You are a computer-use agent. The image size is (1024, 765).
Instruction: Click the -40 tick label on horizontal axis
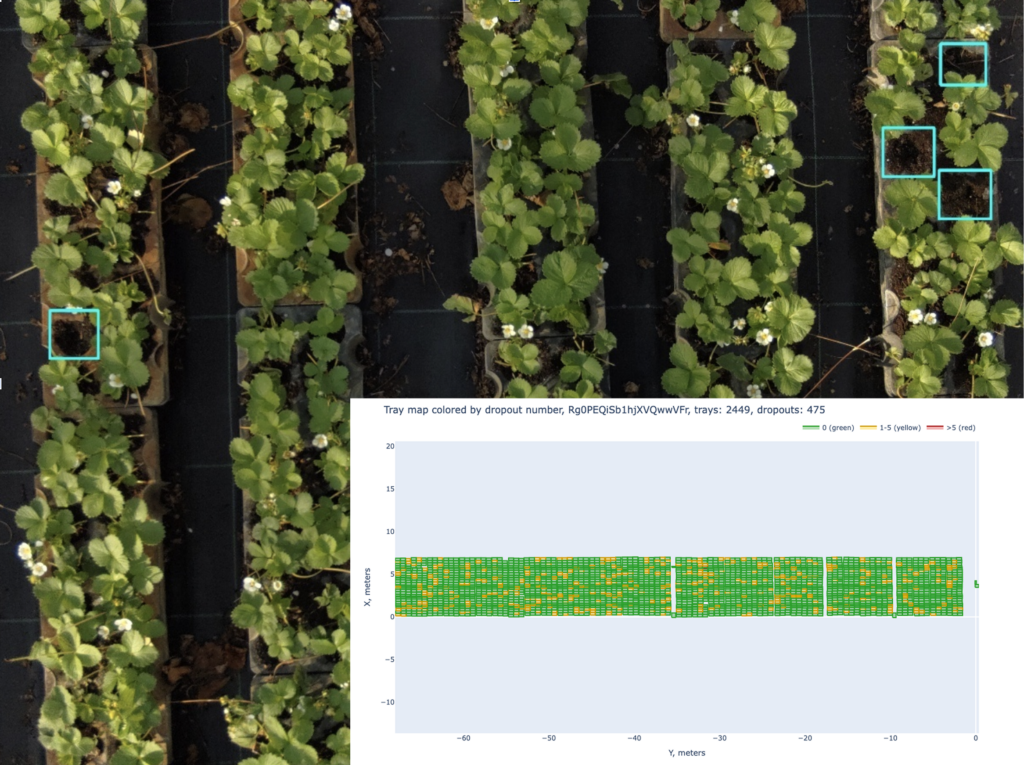click(634, 739)
